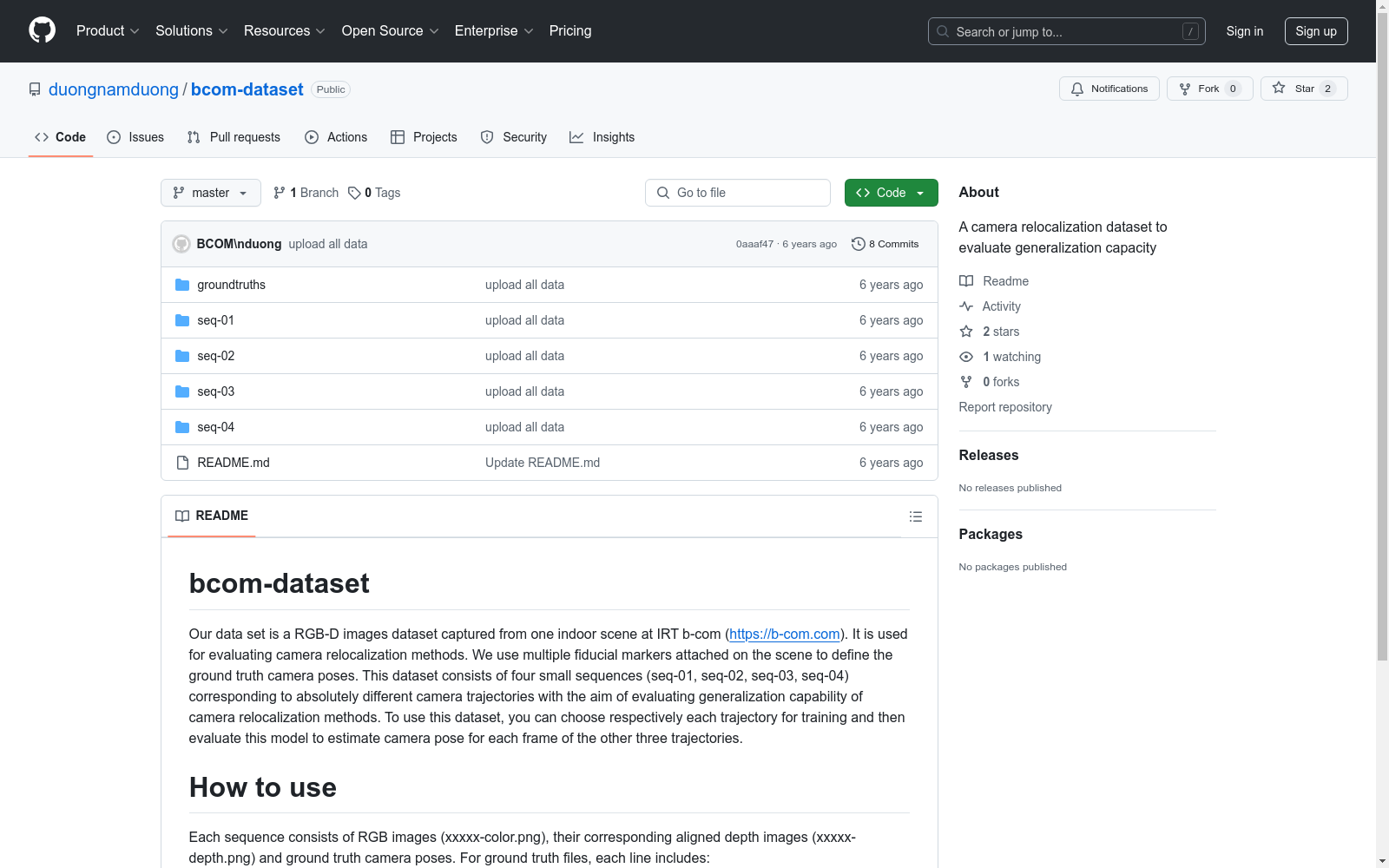Screen dimensions: 1389x868
Task: Open the Update README.md commit message
Action: point(543,463)
